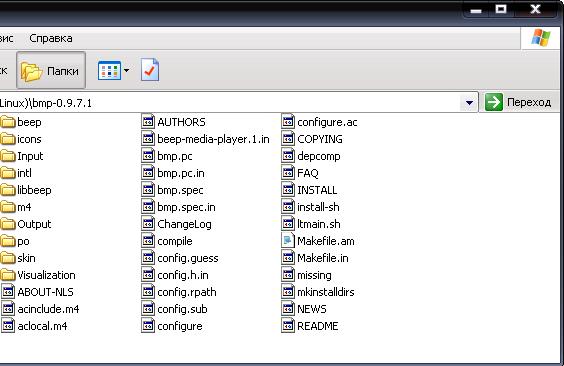
Task: Select the file name bmp.spec.in
Action: click(x=186, y=207)
